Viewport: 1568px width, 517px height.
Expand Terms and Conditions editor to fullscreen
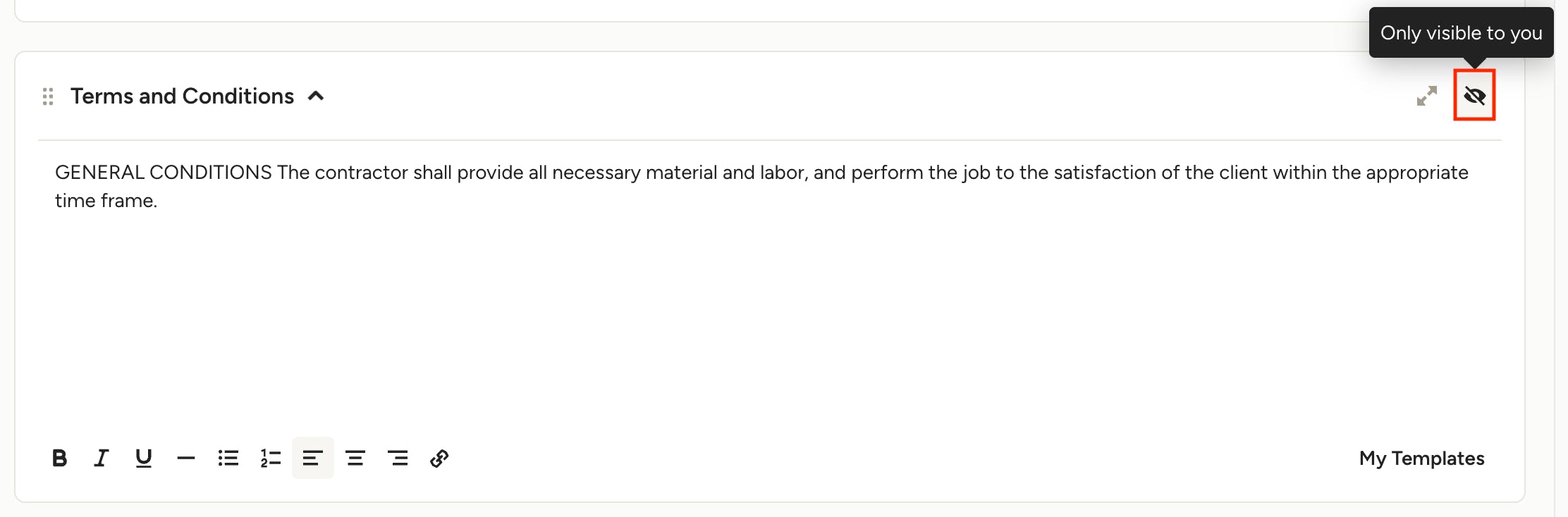point(1427,96)
